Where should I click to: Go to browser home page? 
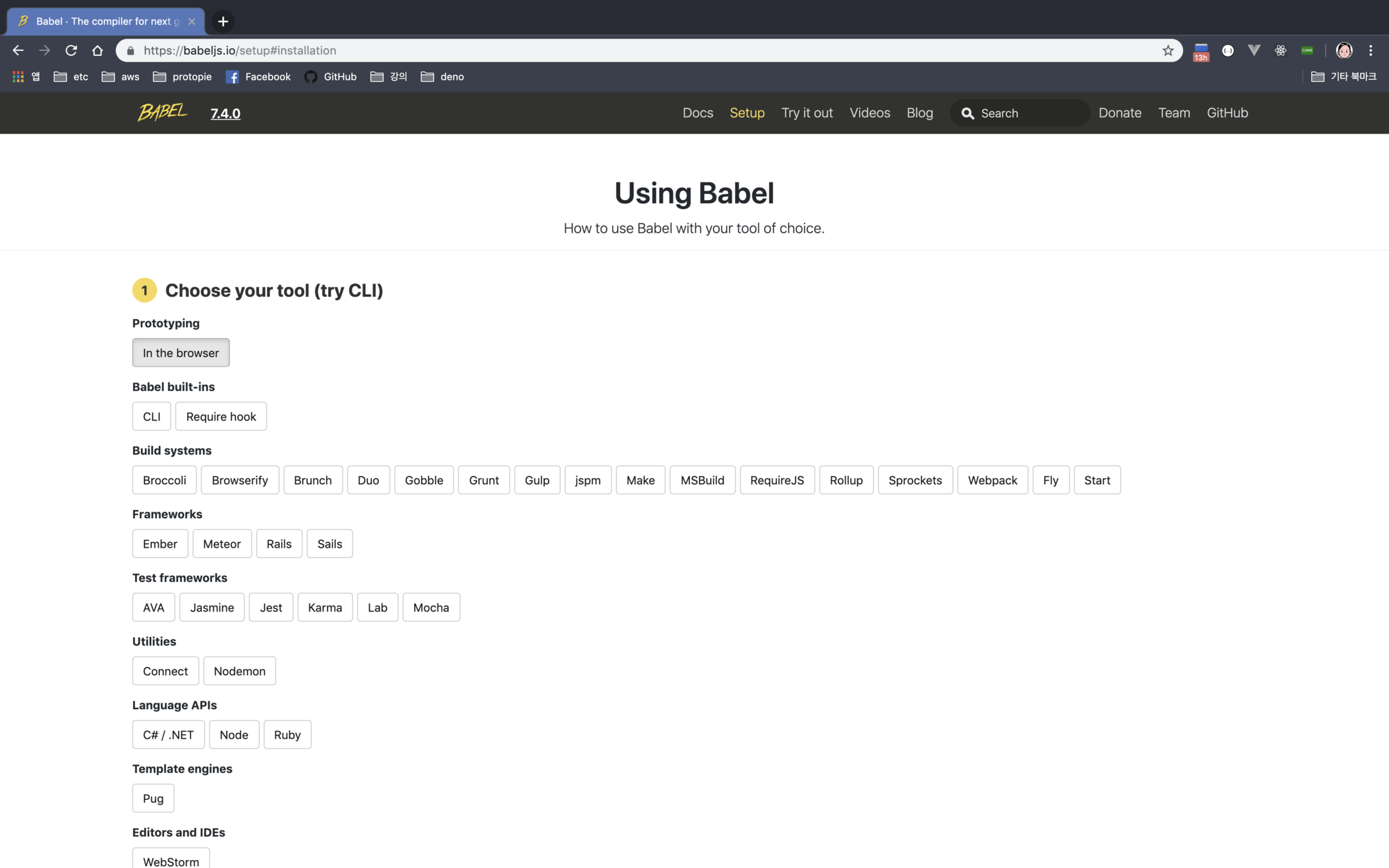pos(97,50)
